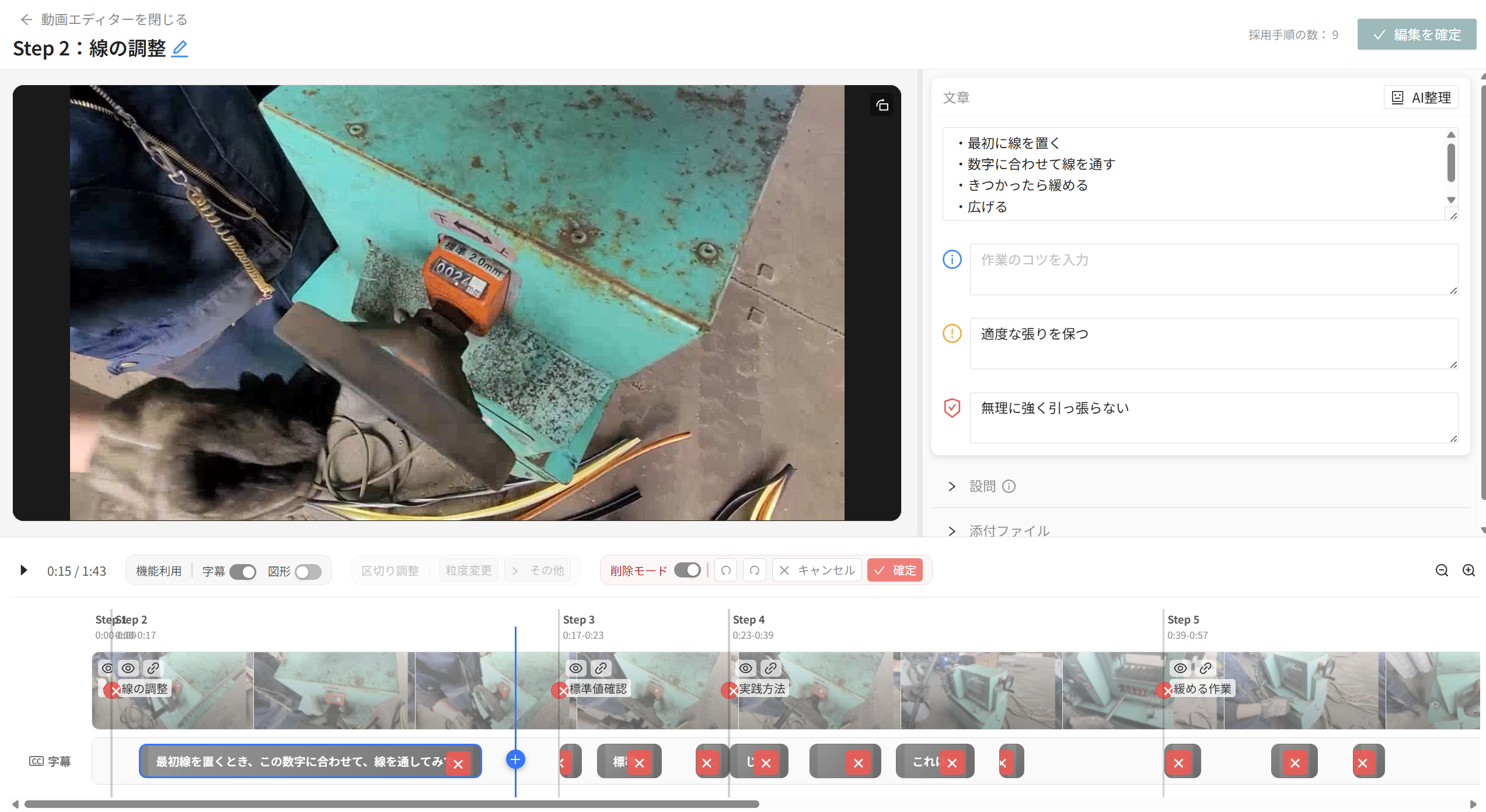Image resolution: width=1486 pixels, height=812 pixels.
Task: Click the zoom out timeline magnifier
Action: [1442, 570]
